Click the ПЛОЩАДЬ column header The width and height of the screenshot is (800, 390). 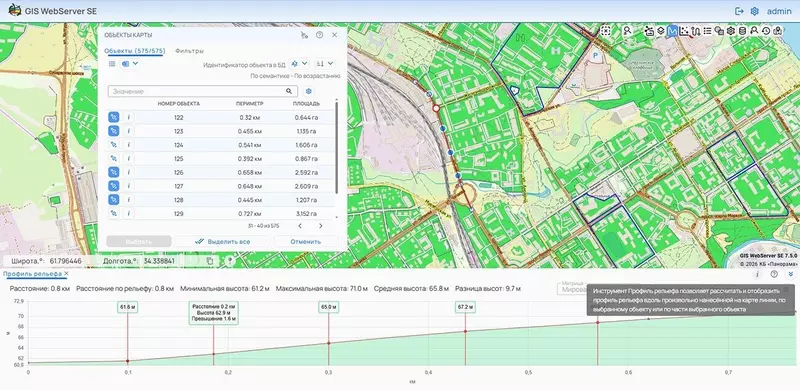(x=306, y=104)
